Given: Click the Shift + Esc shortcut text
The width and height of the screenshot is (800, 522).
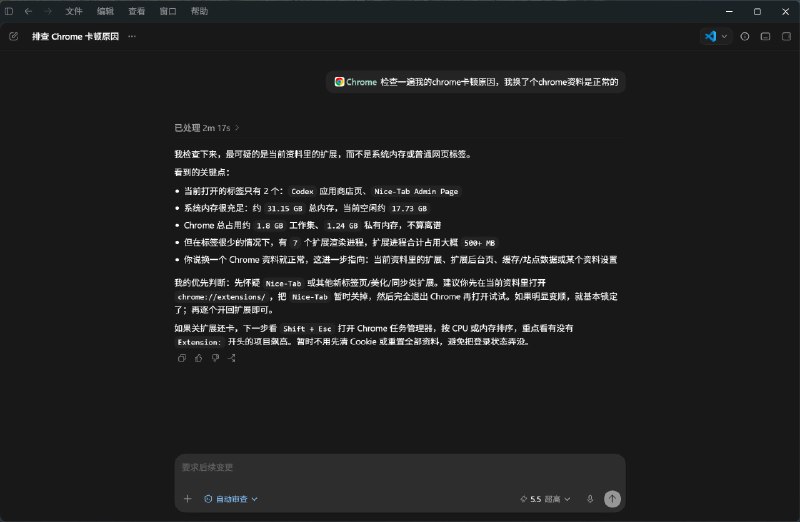Looking at the screenshot, I should point(307,329).
